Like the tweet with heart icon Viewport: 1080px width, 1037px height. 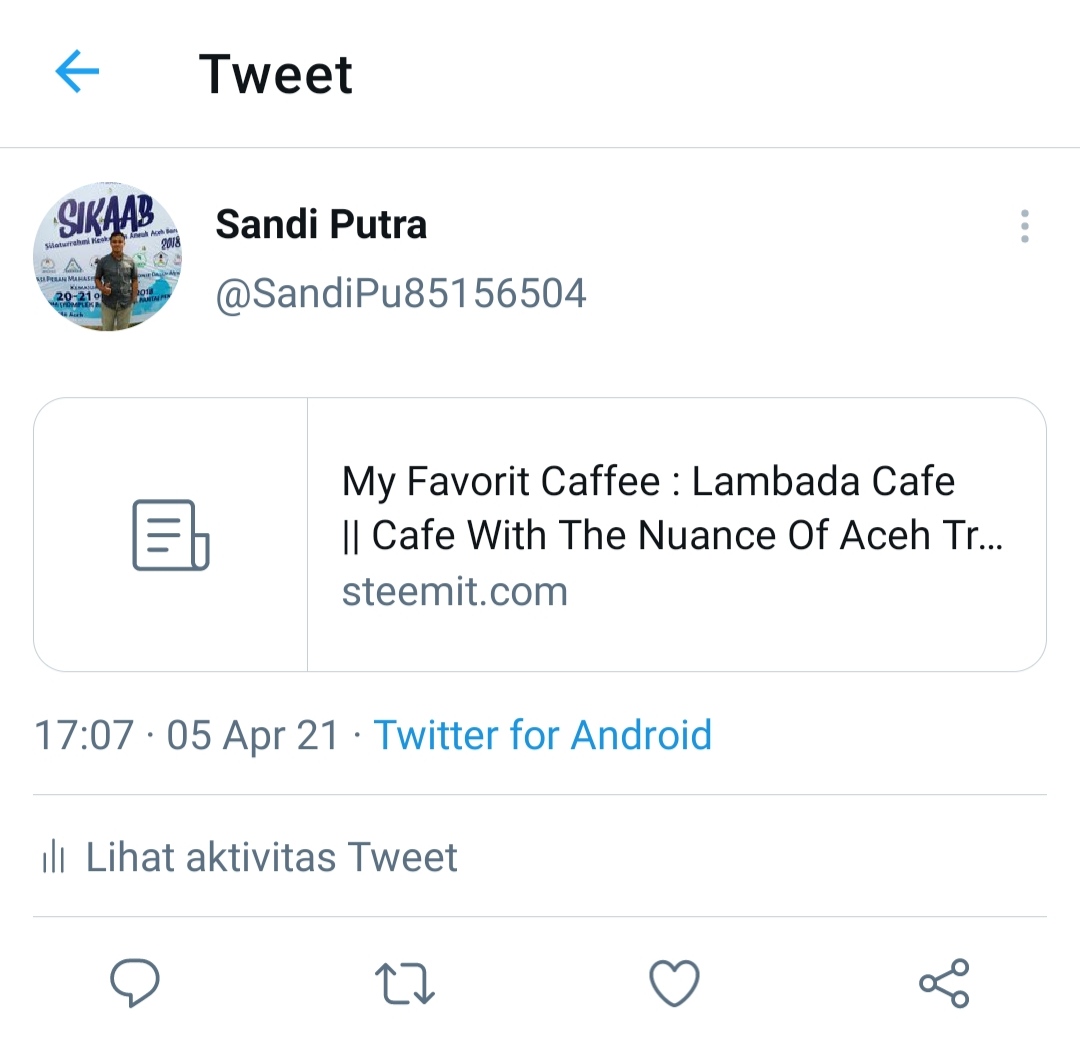pos(674,983)
